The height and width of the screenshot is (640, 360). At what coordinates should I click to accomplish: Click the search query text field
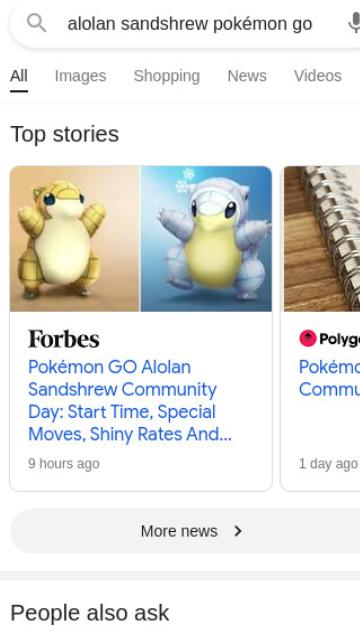point(190,24)
